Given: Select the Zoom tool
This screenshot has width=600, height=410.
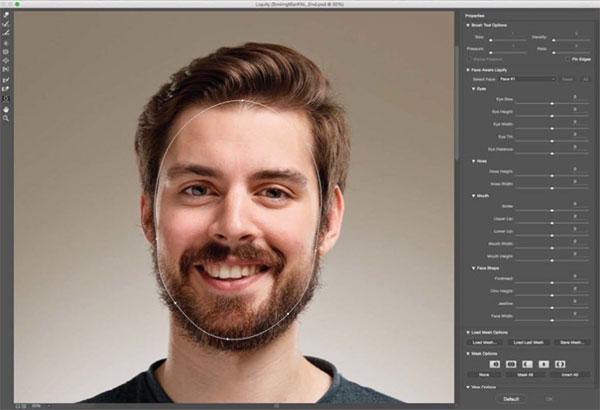Looking at the screenshot, I should tap(6, 119).
